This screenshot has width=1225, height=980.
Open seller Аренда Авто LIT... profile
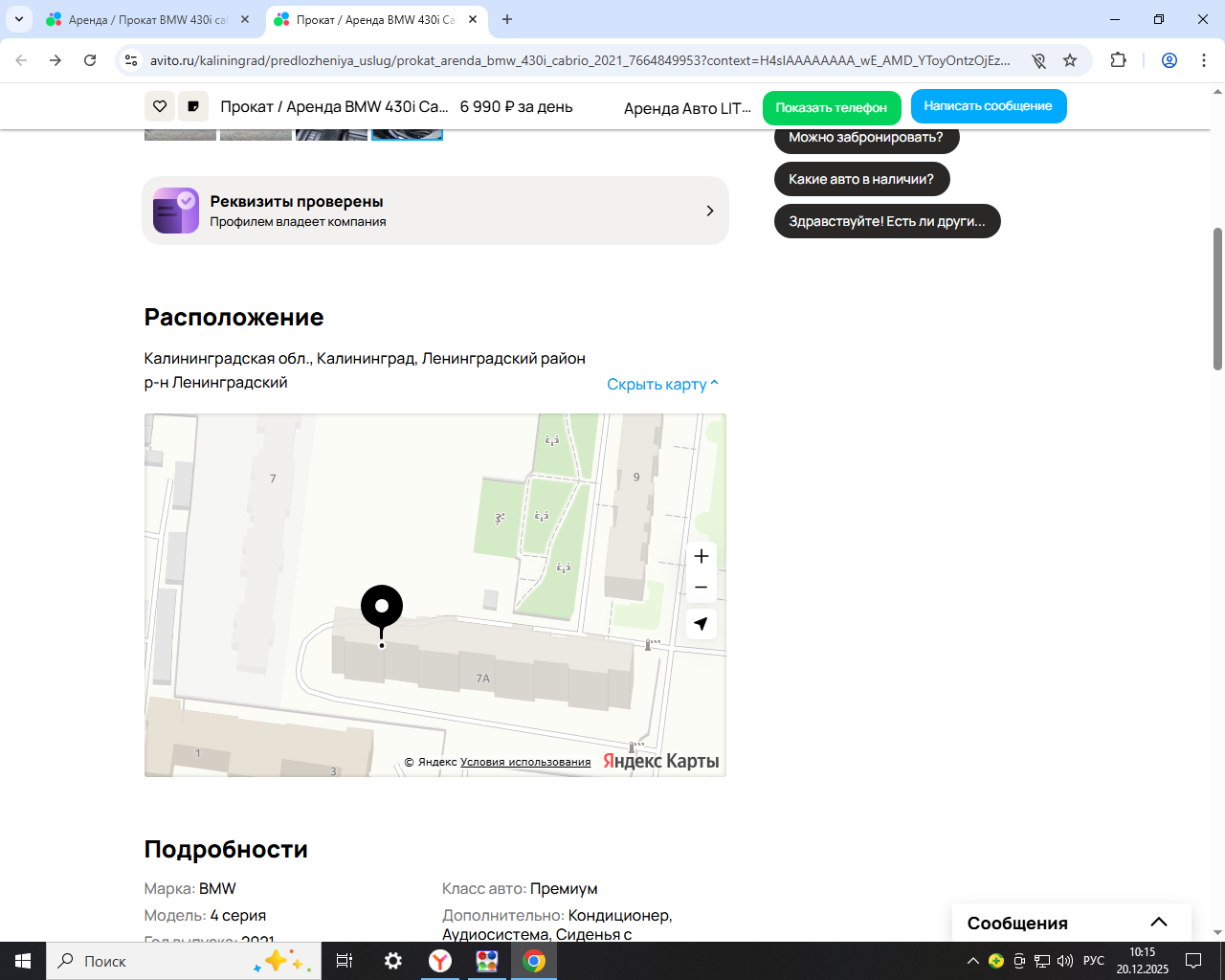687,108
